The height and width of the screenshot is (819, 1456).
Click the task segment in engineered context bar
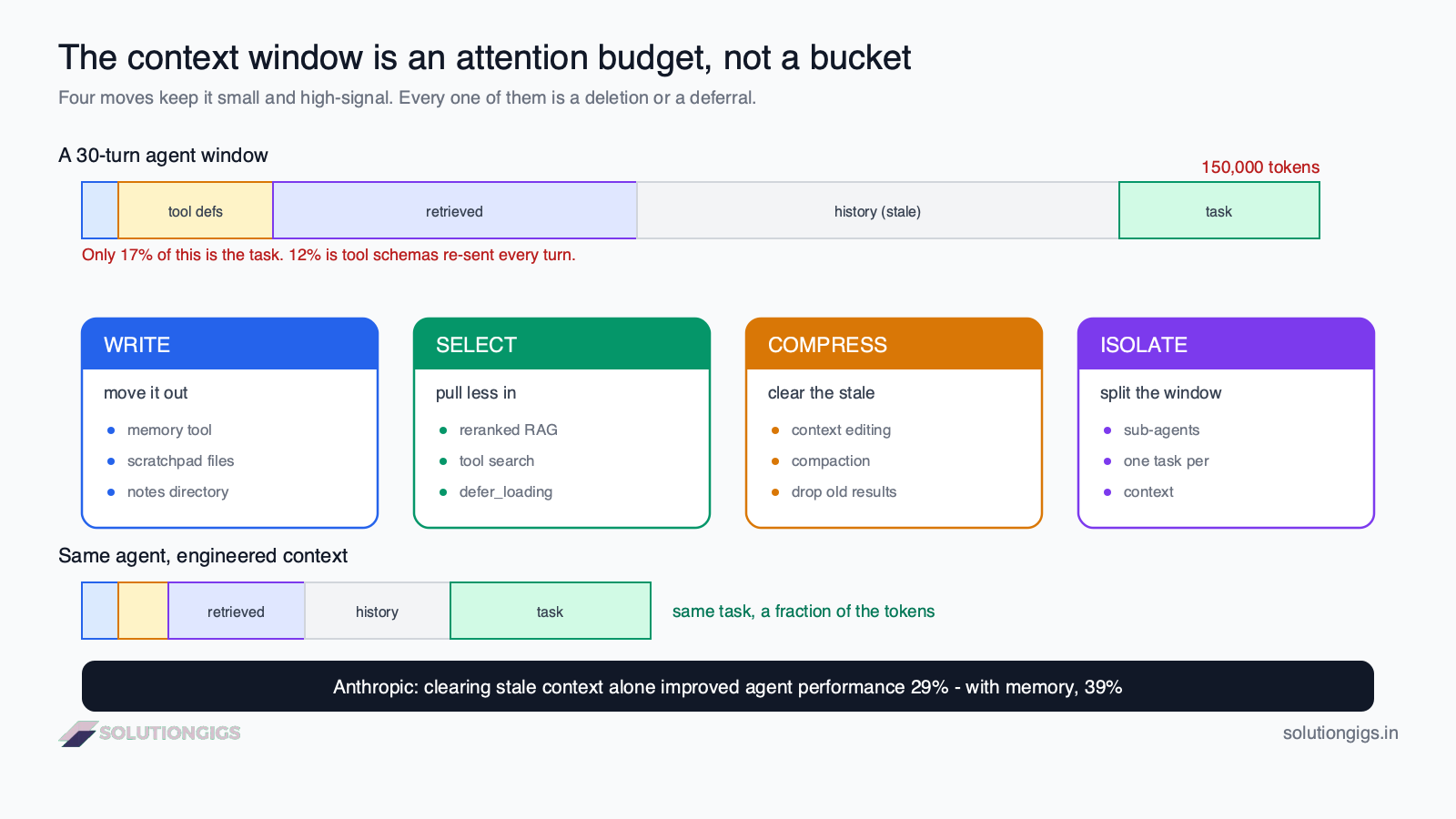[551, 612]
